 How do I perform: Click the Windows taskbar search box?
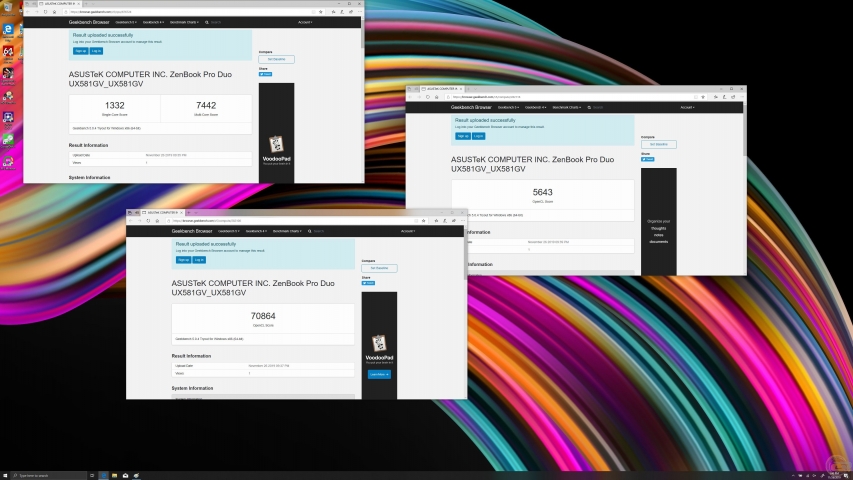[48, 475]
